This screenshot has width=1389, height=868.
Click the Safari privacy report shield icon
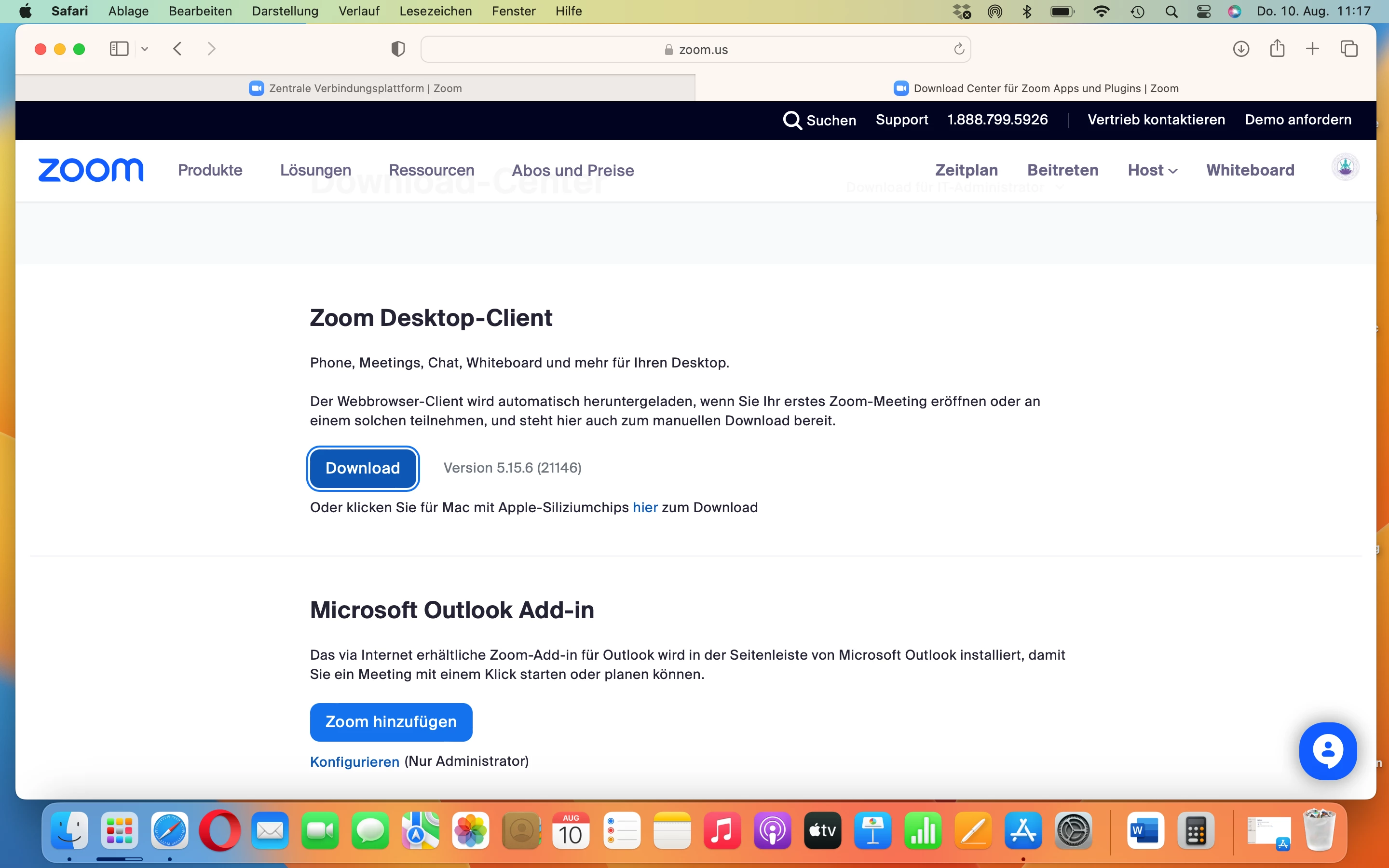(398, 49)
